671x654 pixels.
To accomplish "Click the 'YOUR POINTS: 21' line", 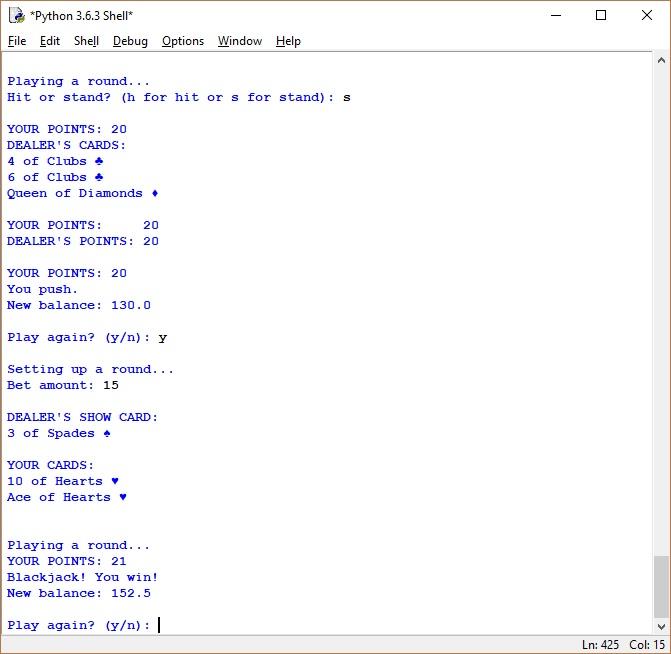I will click(x=67, y=561).
